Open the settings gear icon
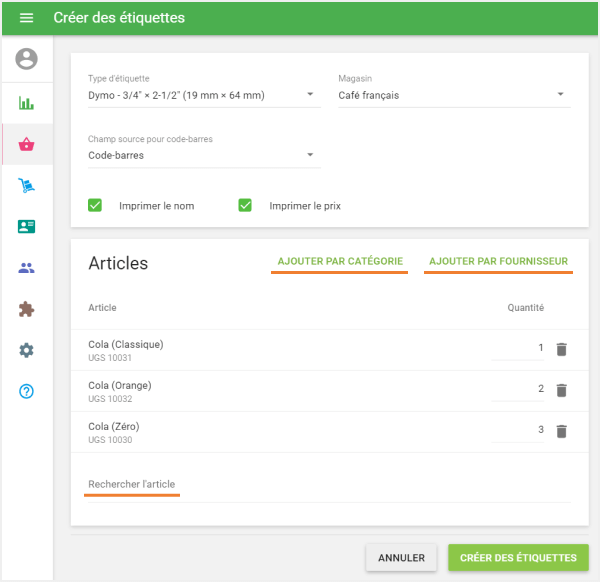Viewport: 600px width, 582px height. [x=26, y=350]
